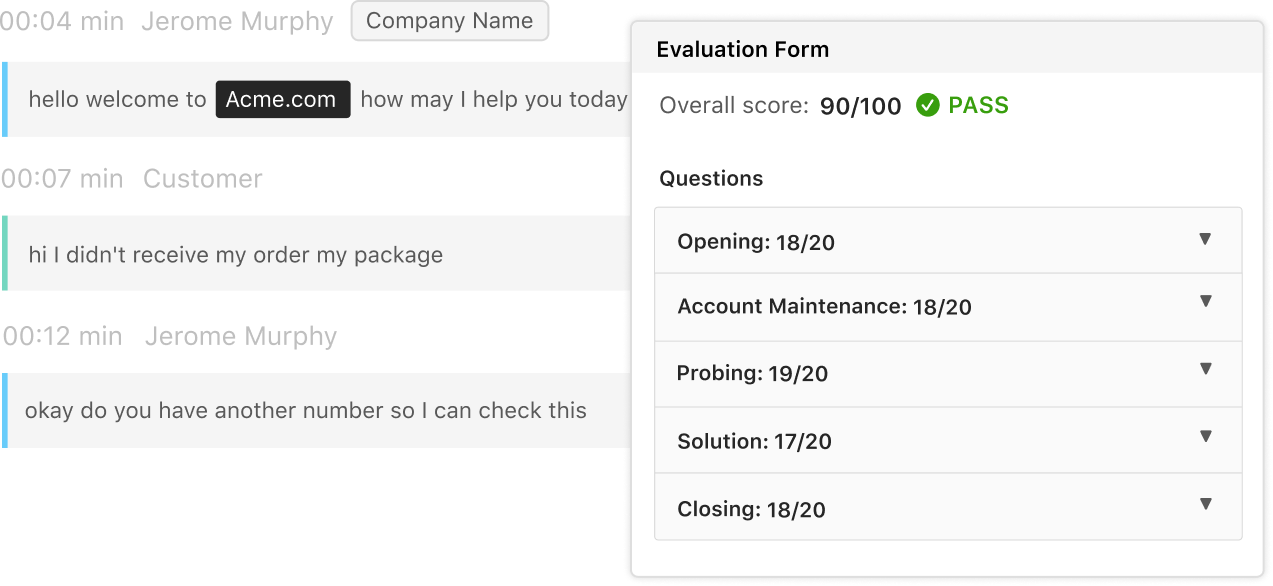Click the 00:04 min timestamp
This screenshot has width=1273, height=586.
click(x=62, y=22)
